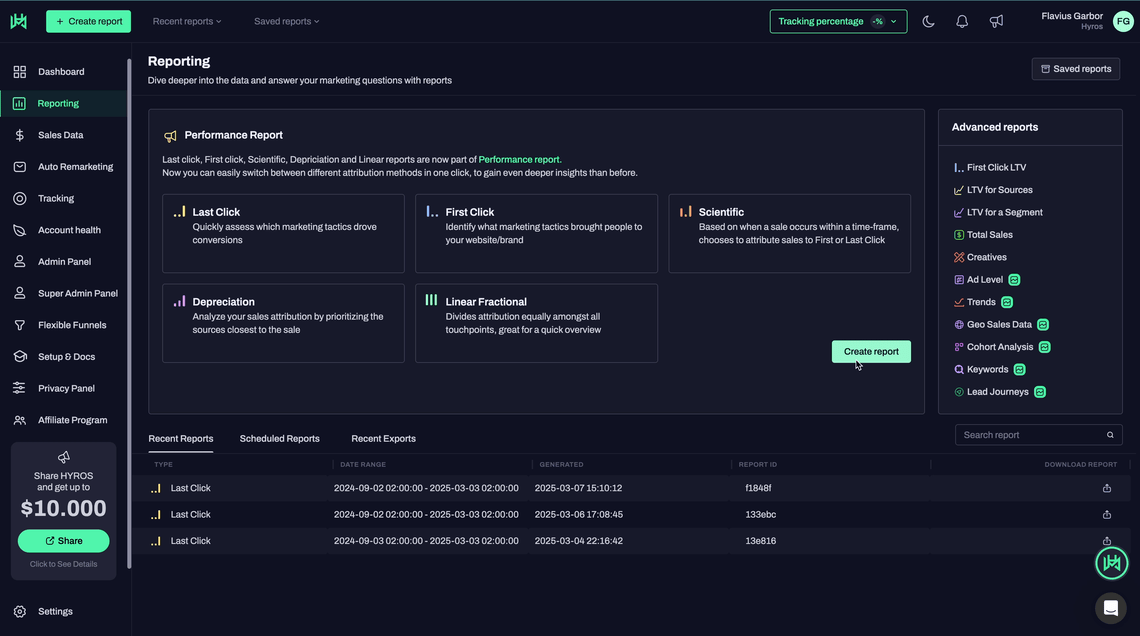Click the FG user avatar
Screen dimensions: 1140x636
1123,21
